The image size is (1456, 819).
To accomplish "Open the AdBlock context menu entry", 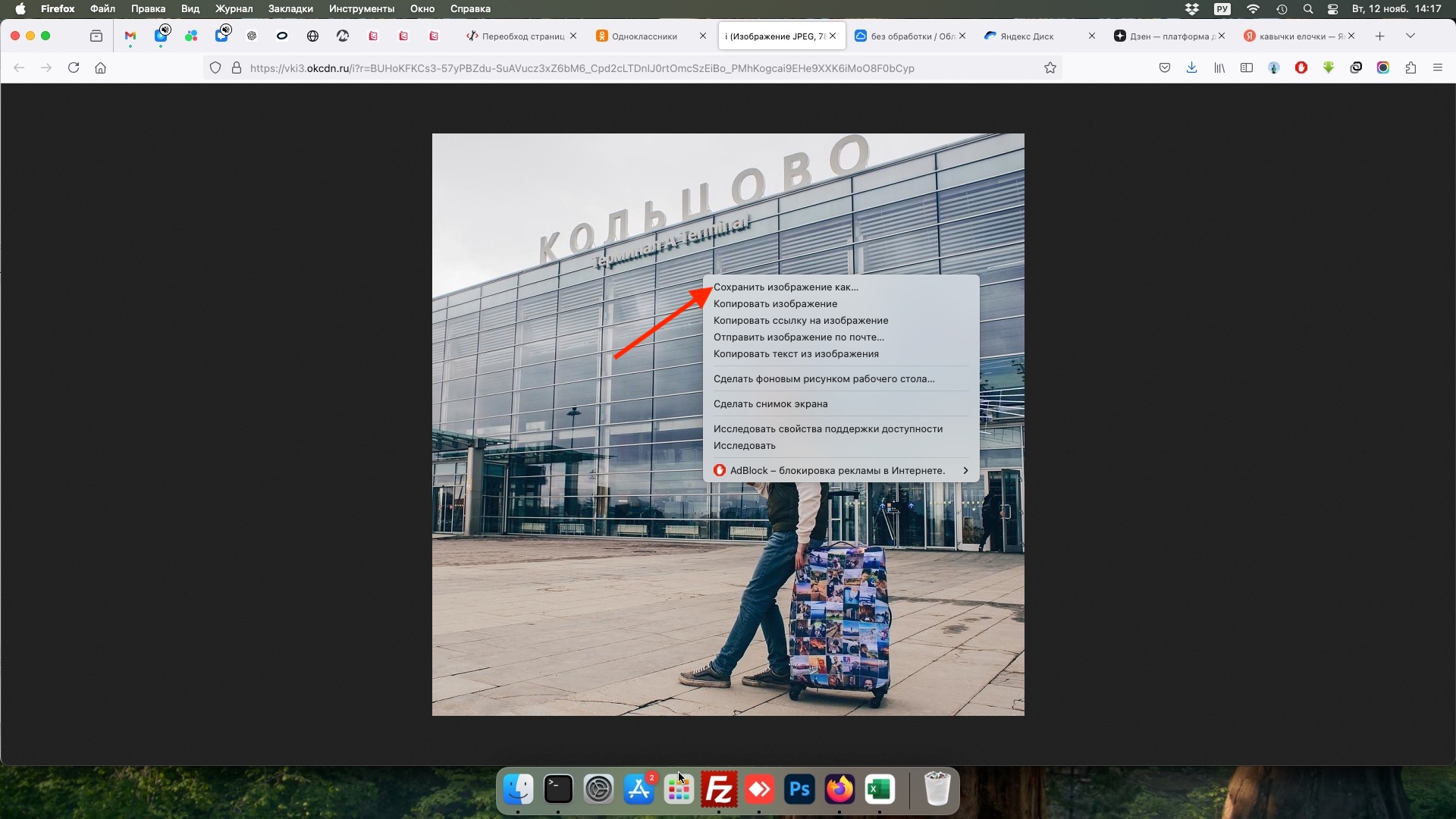I will click(841, 471).
